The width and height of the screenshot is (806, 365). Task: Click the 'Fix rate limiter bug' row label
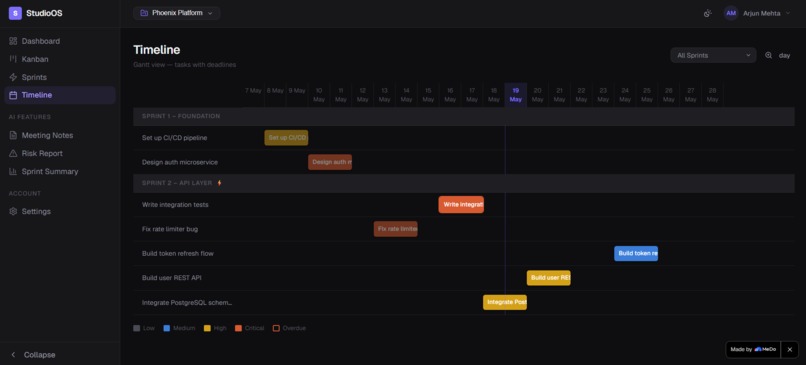[x=170, y=229]
